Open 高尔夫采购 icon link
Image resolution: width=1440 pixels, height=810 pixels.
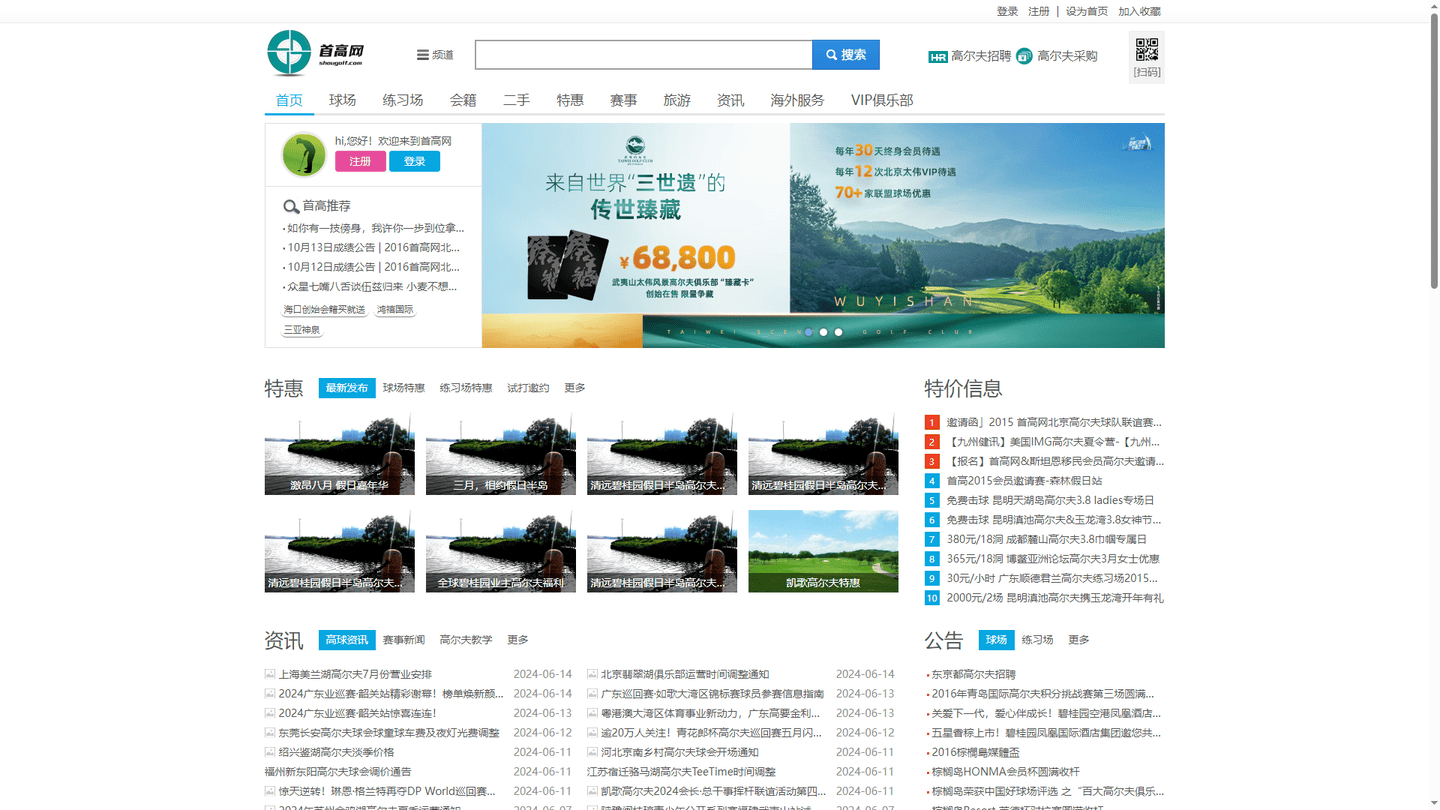1057,56
